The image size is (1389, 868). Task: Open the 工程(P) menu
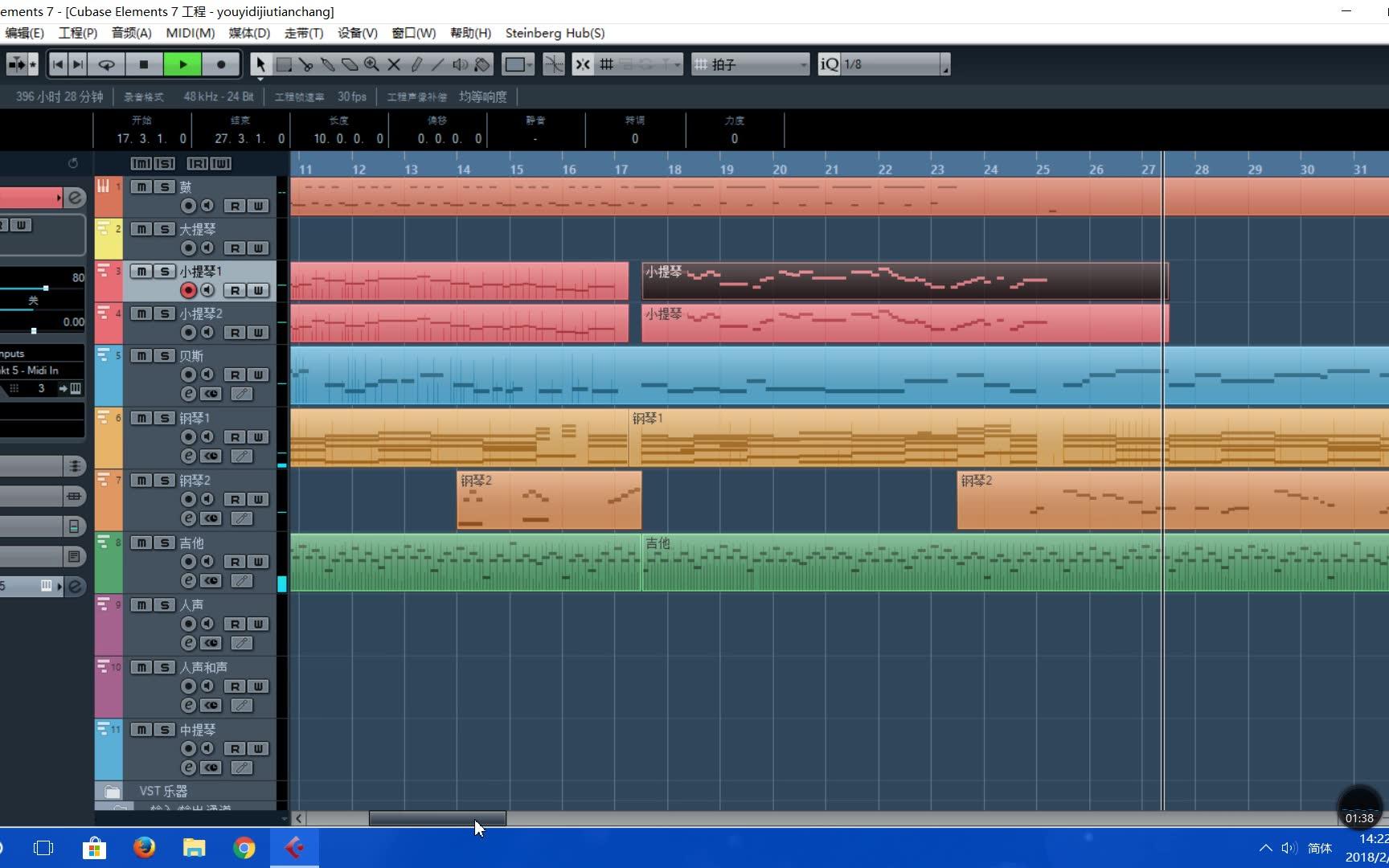pos(78,33)
